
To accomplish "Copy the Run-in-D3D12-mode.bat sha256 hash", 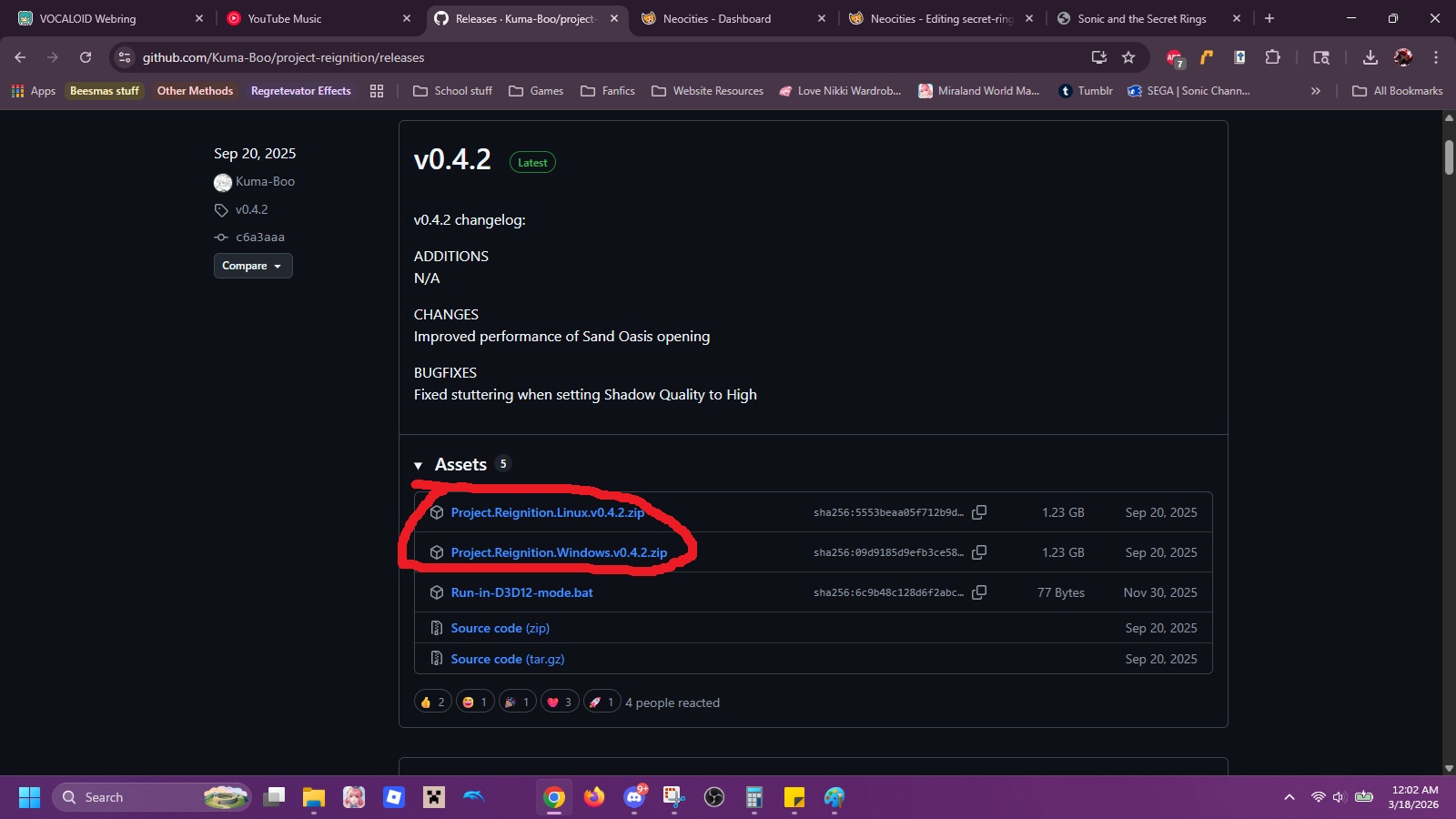I will coord(979,592).
